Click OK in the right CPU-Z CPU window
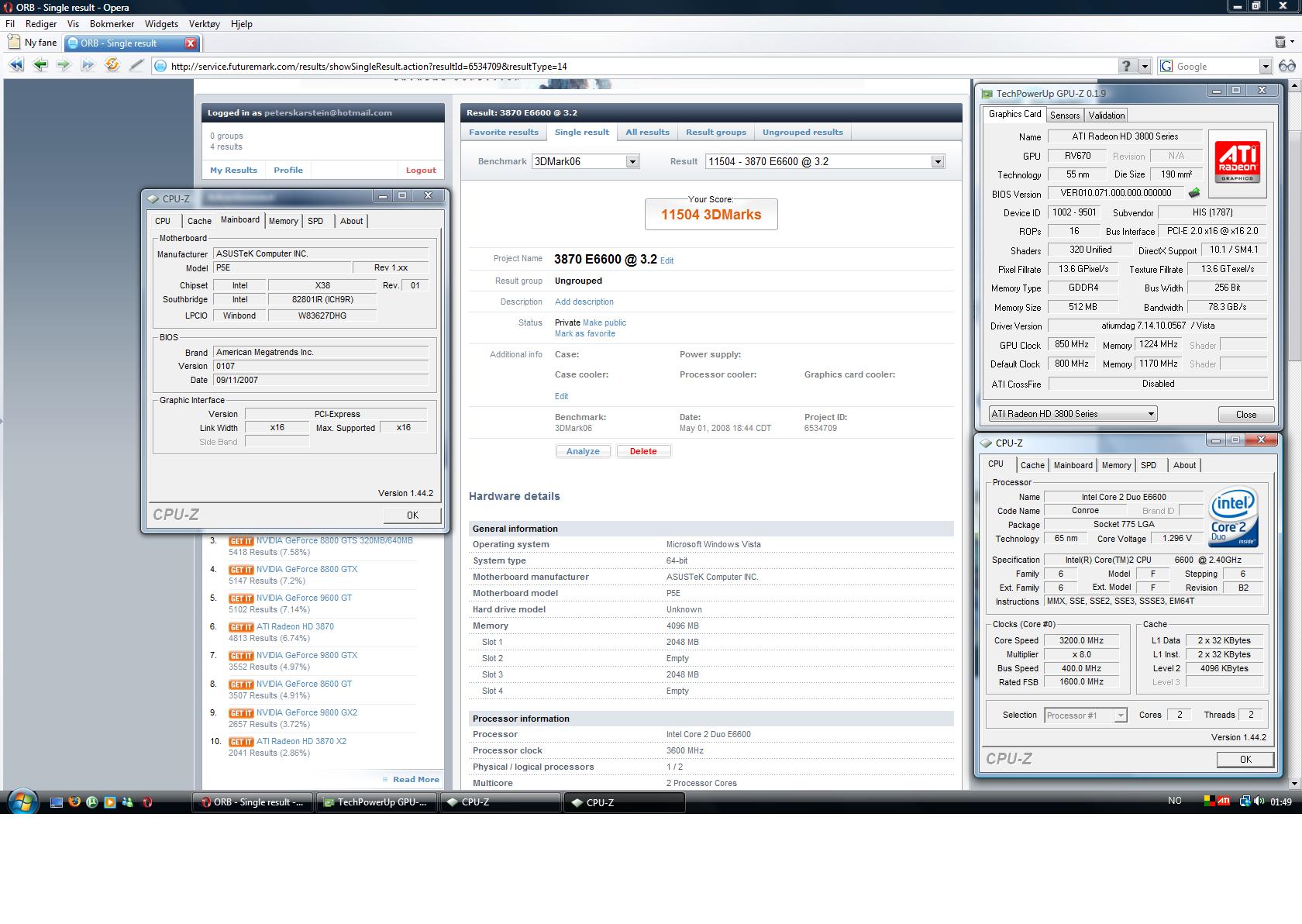The width and height of the screenshot is (1302, 924). pyautogui.click(x=1245, y=760)
